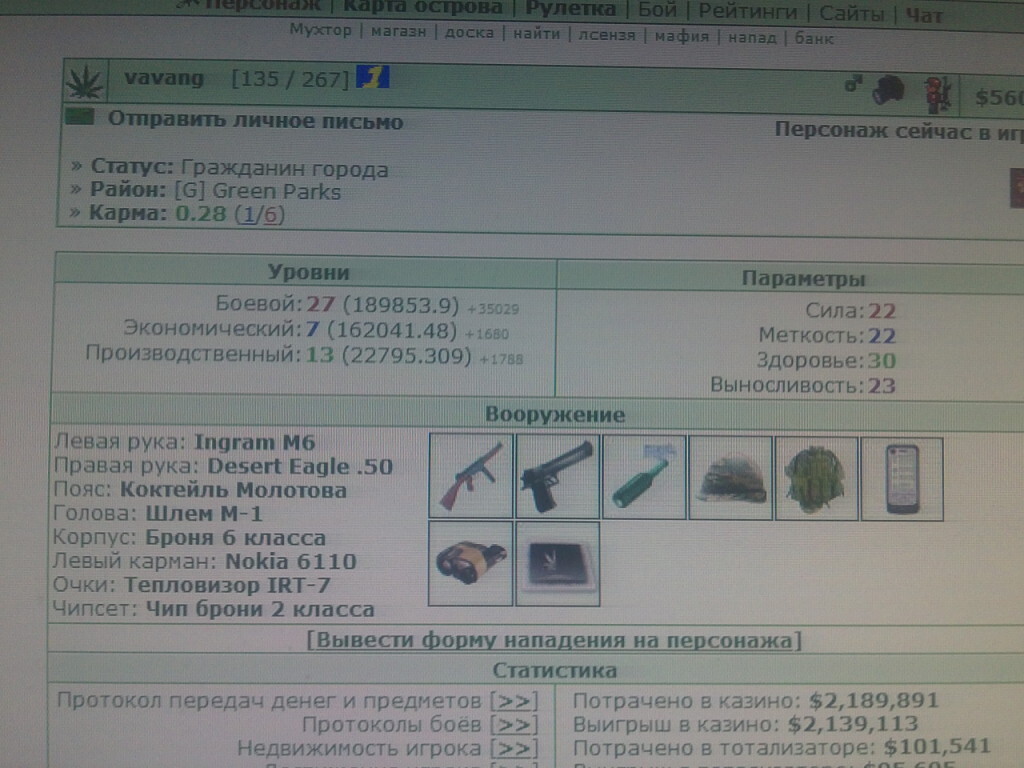This screenshot has height=768, width=1024.
Task: Click the player name vavang
Action: [x=164, y=78]
